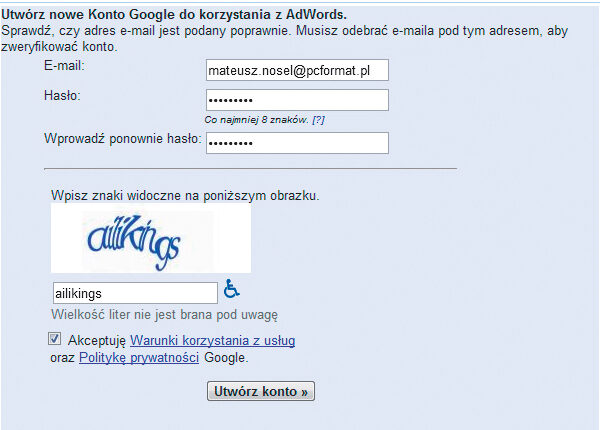The width and height of the screenshot is (600, 430).
Task: Open the Warunki korzystania z usług link
Action: tap(212, 341)
